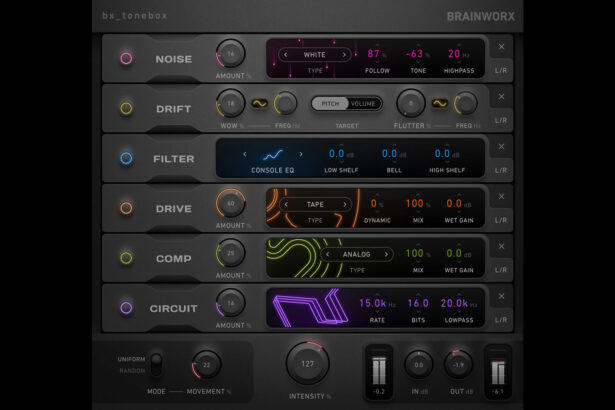Remove the DRIVE module with its X
The image size is (615, 410).
501,196
